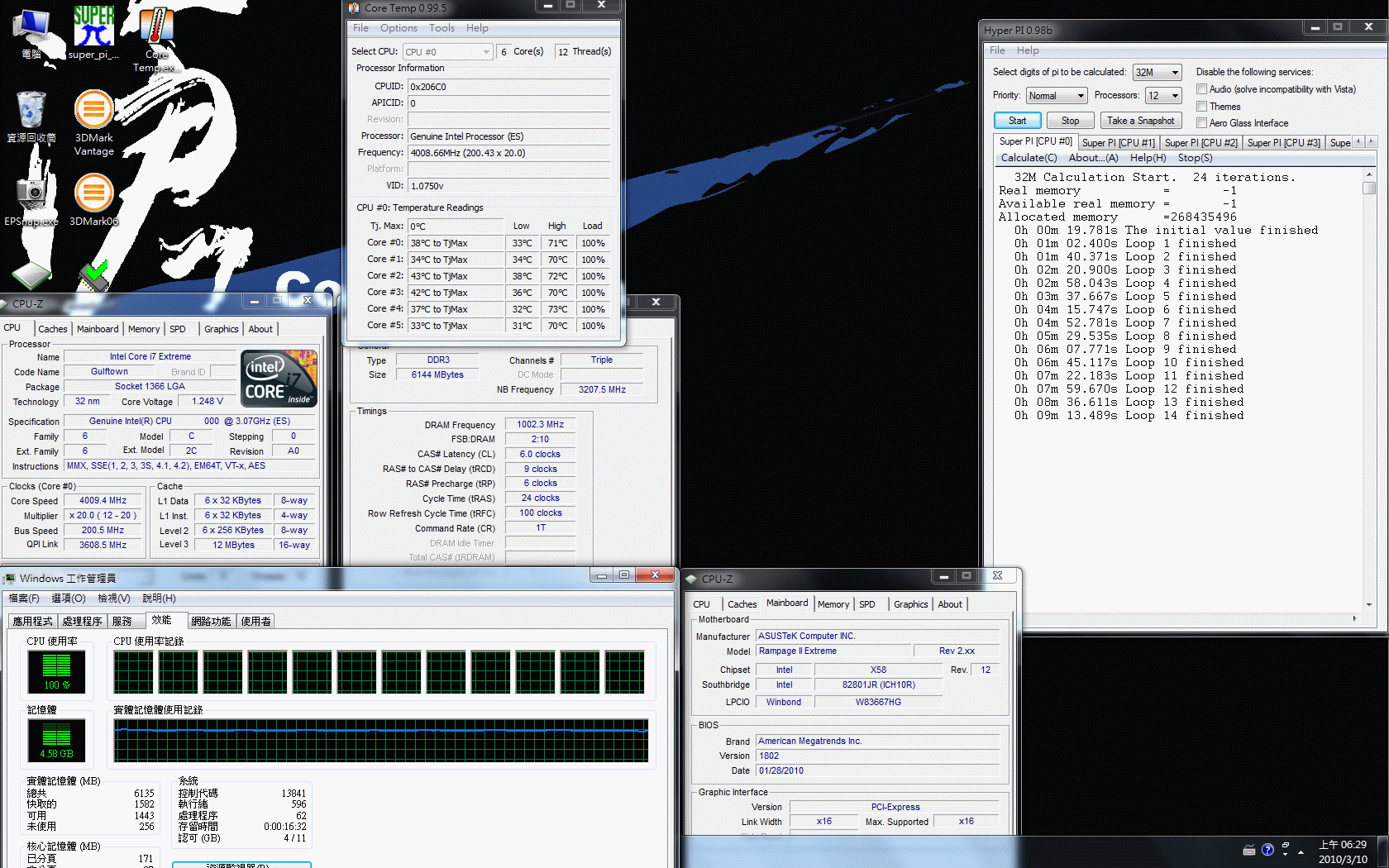Switch to Memory tab in left CPU-Z
Screen dimensions: 1389x868
144,329
